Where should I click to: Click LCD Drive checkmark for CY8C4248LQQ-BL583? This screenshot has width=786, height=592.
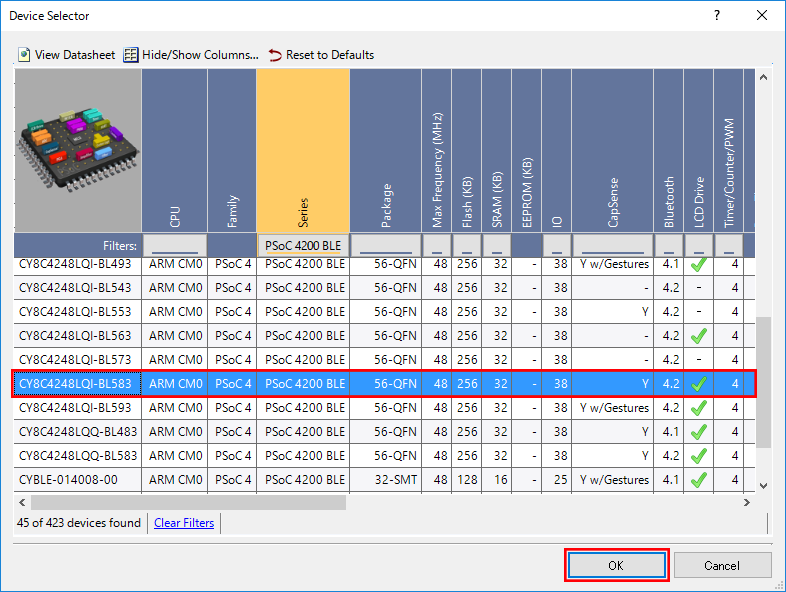[698, 456]
